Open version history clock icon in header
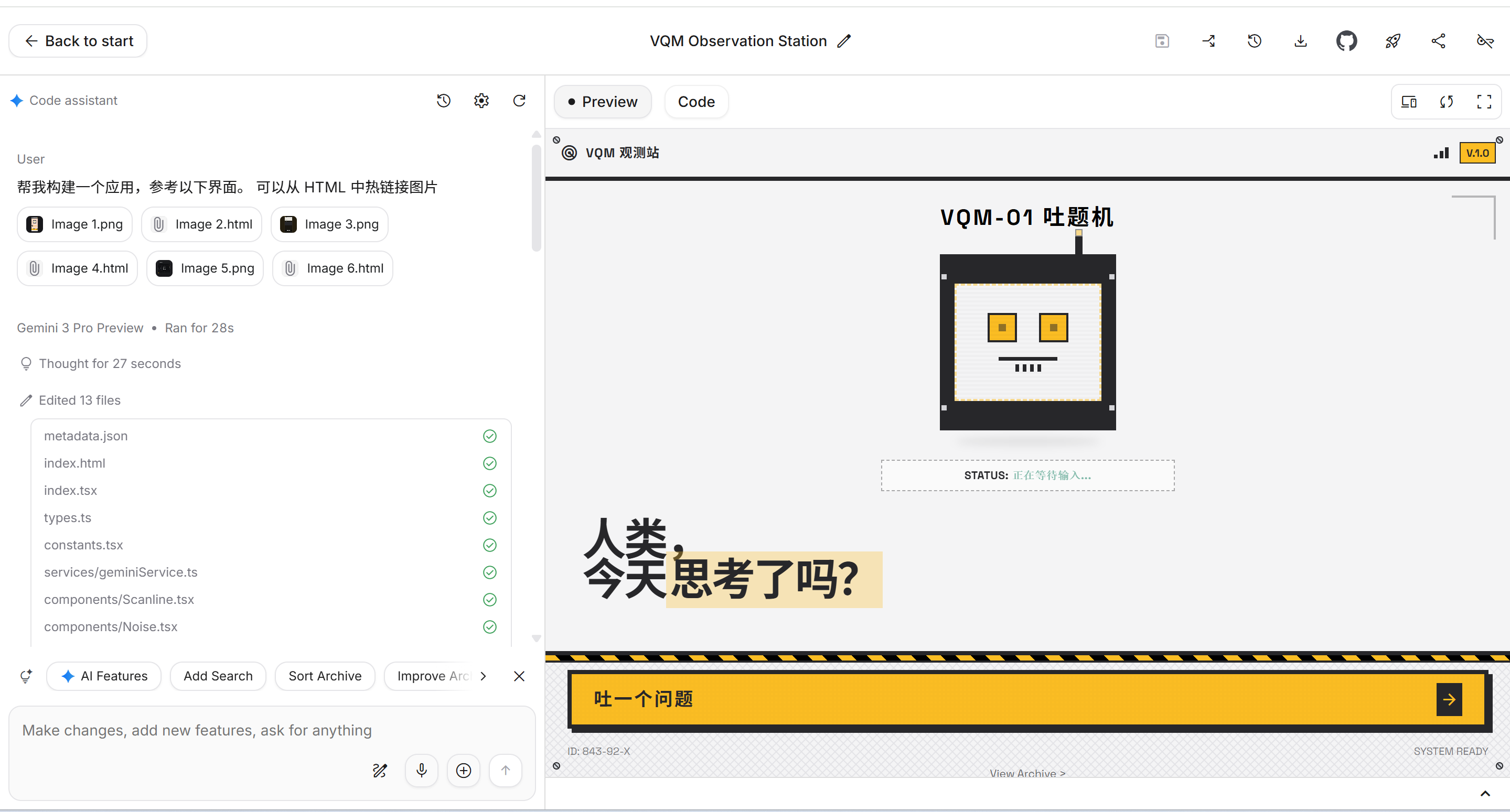The width and height of the screenshot is (1510, 812). pyautogui.click(x=1254, y=41)
